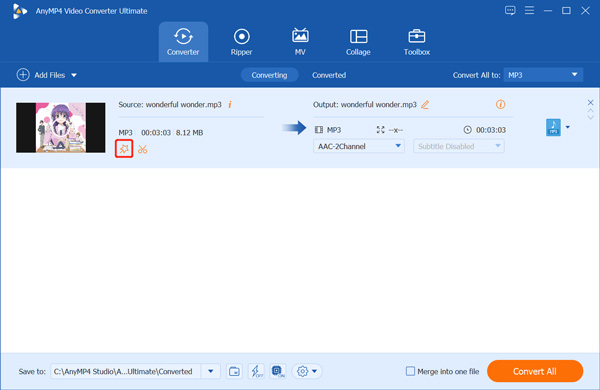Click the Convert All button
The image size is (600, 390).
point(535,371)
